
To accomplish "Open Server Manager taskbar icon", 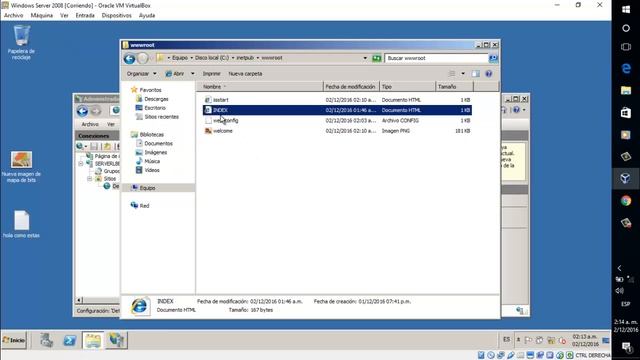I will 47,340.
